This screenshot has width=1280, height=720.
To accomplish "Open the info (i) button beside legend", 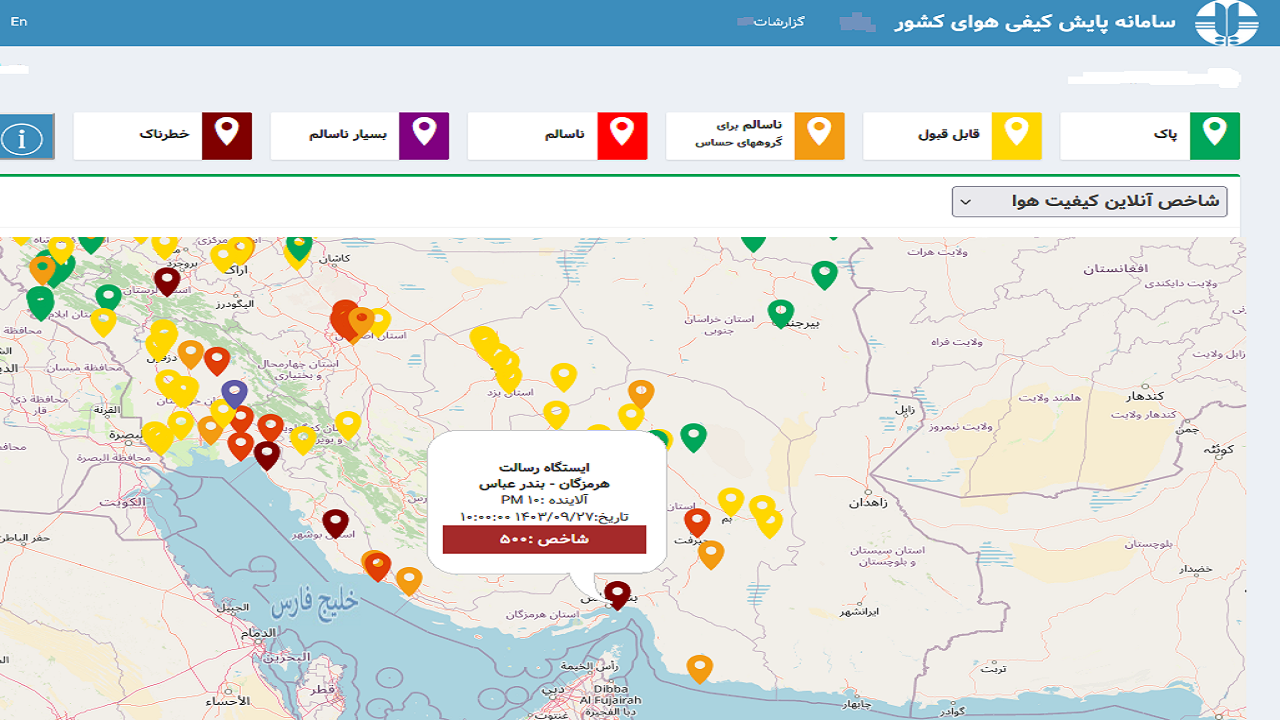I will 22,137.
